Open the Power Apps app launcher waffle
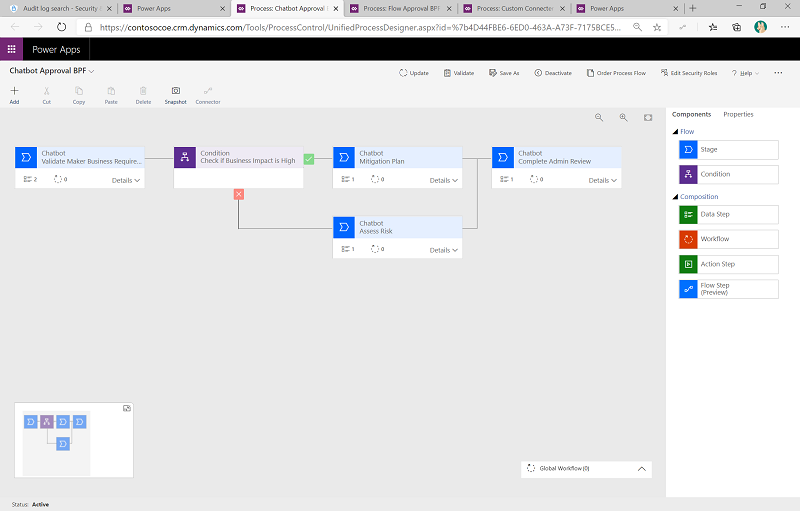Image resolution: width=800 pixels, height=511 pixels. pos(11,49)
